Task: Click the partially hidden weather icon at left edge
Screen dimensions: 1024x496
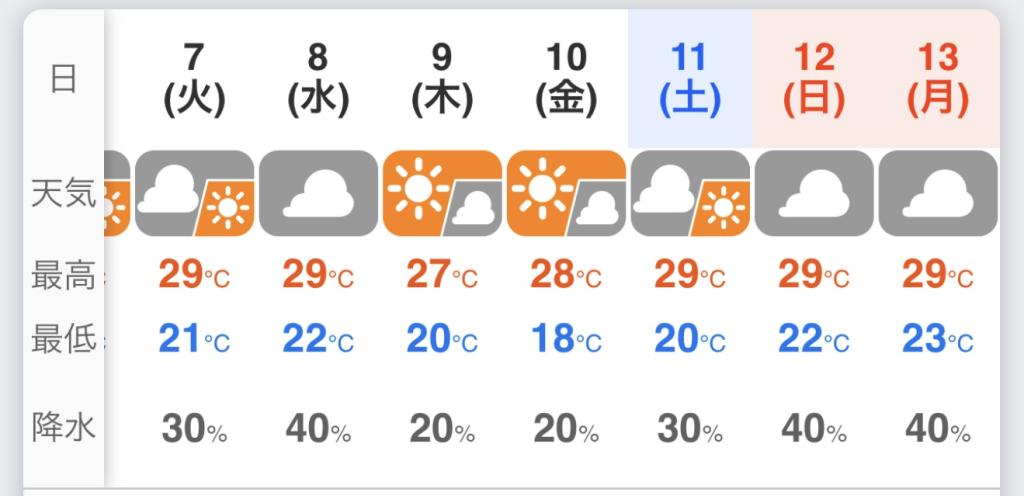Action: tap(117, 193)
